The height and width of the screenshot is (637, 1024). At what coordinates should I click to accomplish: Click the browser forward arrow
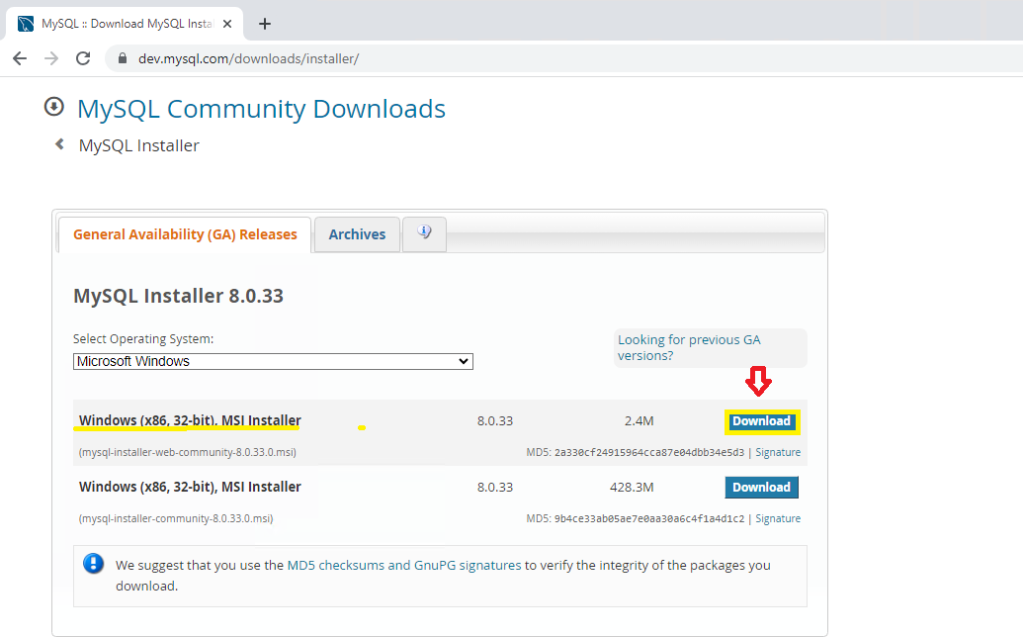click(52, 59)
